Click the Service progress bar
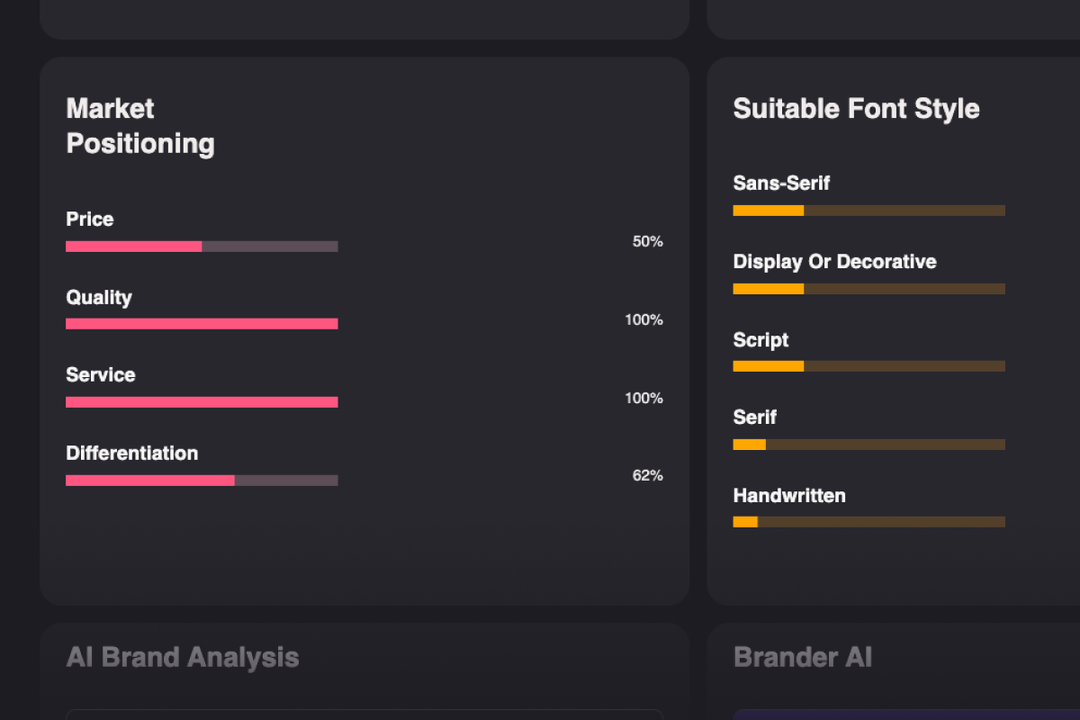The image size is (1080, 720). [x=202, y=402]
